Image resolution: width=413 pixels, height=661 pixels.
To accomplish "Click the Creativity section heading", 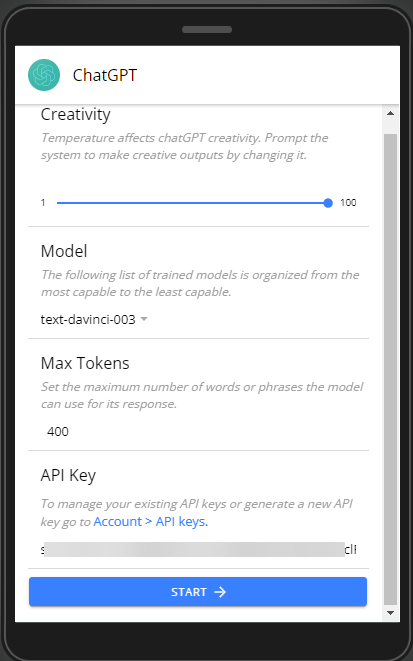I will point(75,114).
